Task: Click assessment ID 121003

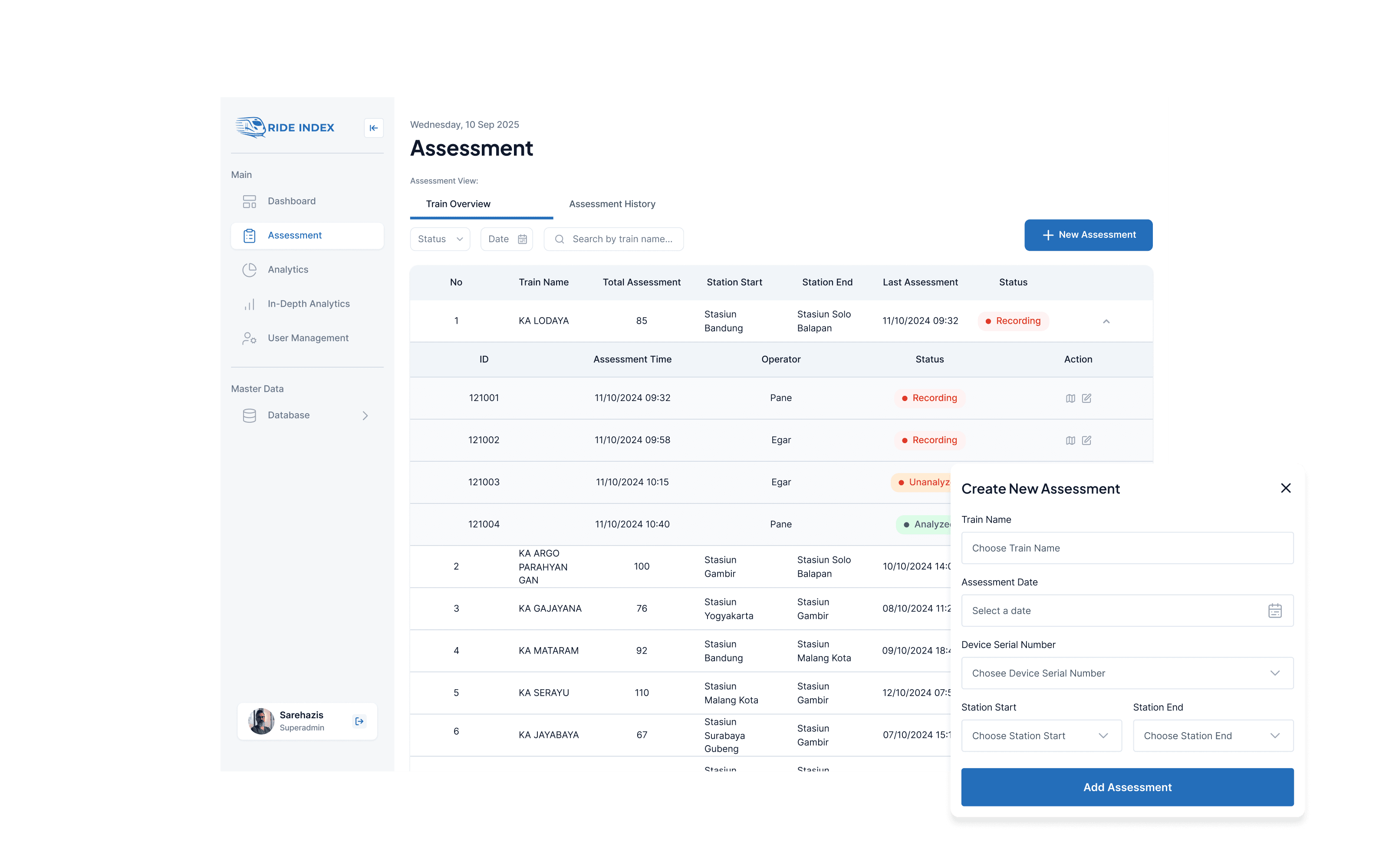Action: tap(484, 482)
